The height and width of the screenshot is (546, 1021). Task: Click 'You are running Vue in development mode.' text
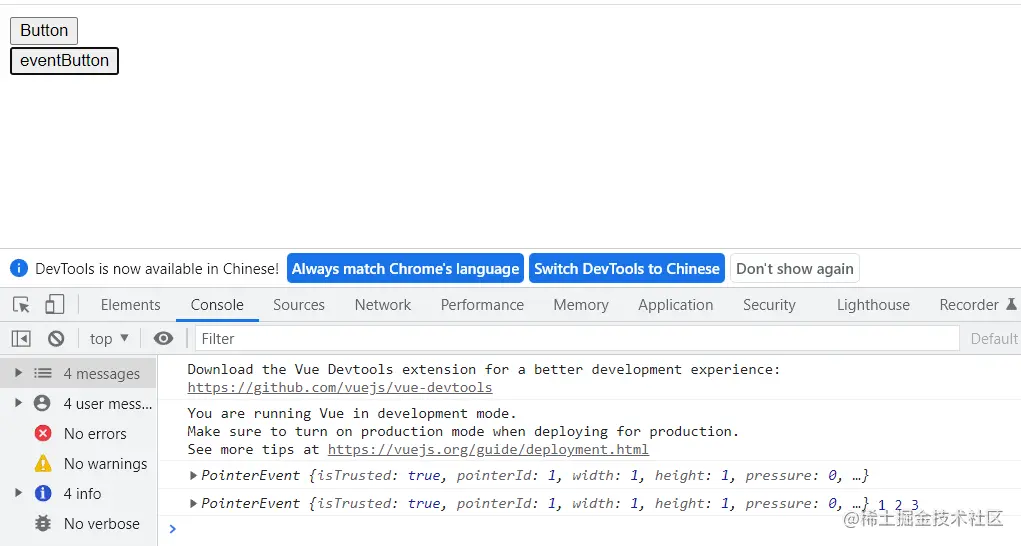pos(352,413)
